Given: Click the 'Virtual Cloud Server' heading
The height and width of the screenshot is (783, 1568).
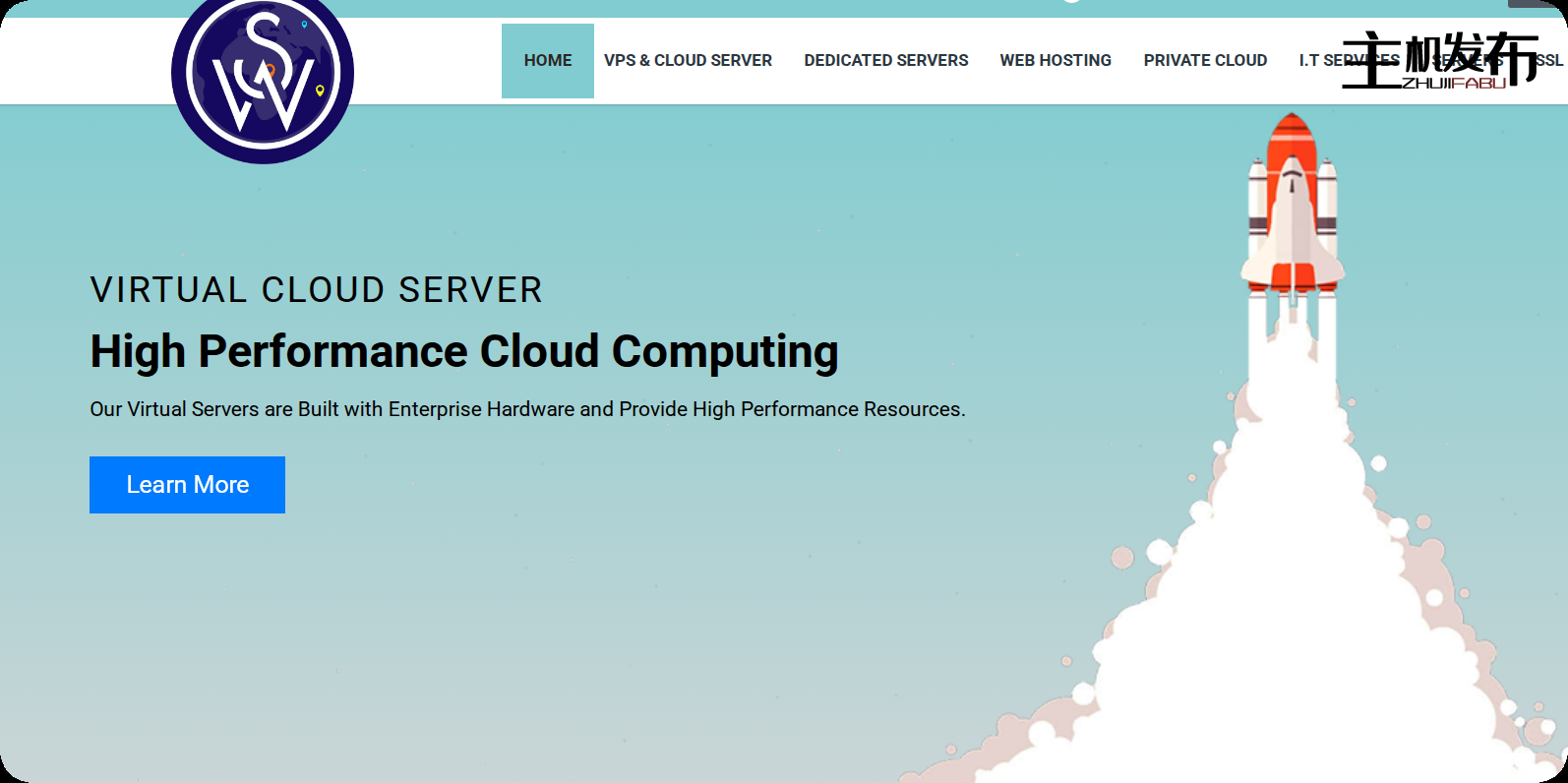Looking at the screenshot, I should click(x=316, y=290).
